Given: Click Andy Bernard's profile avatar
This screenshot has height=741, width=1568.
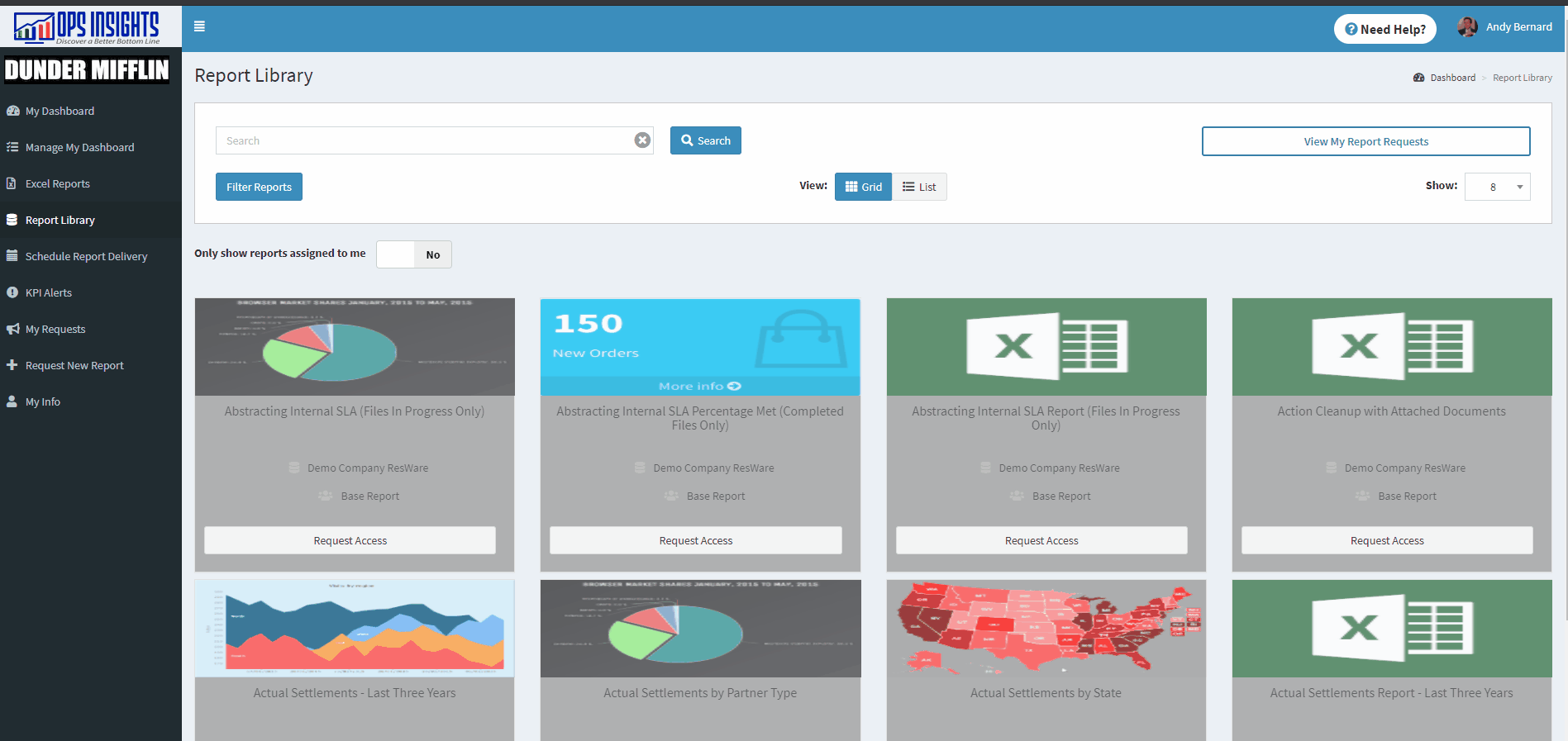Looking at the screenshot, I should tap(1467, 27).
